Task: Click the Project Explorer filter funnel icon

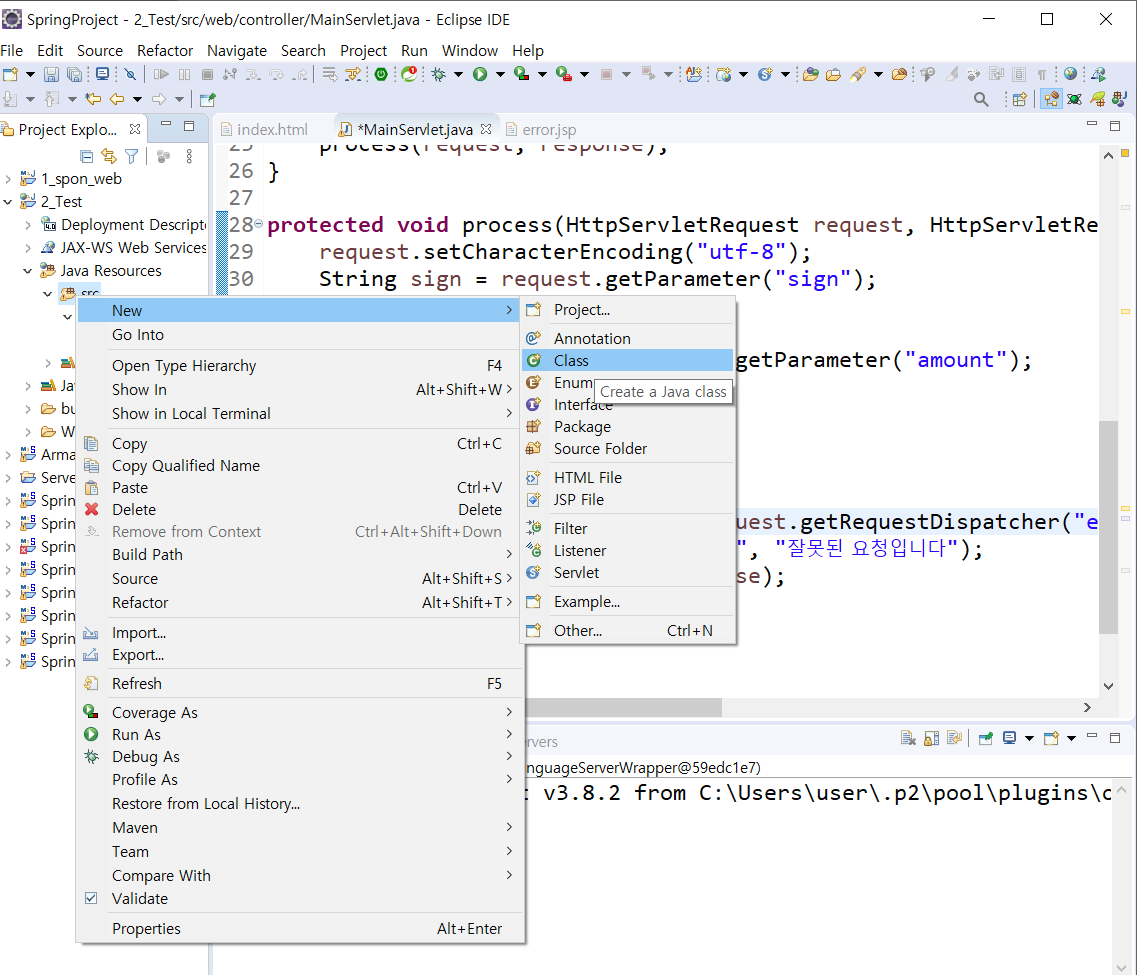Action: (131, 156)
